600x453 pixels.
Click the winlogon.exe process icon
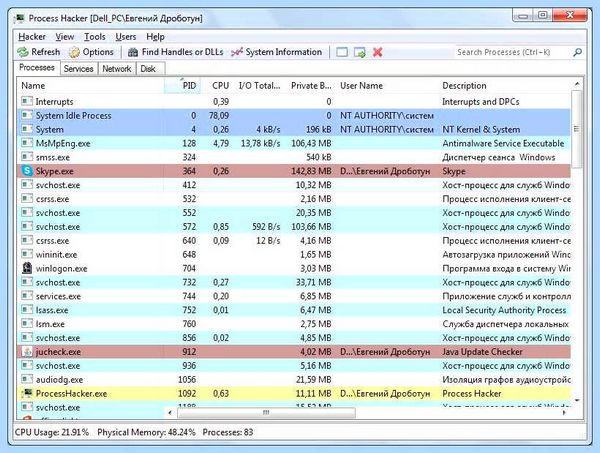click(27, 268)
